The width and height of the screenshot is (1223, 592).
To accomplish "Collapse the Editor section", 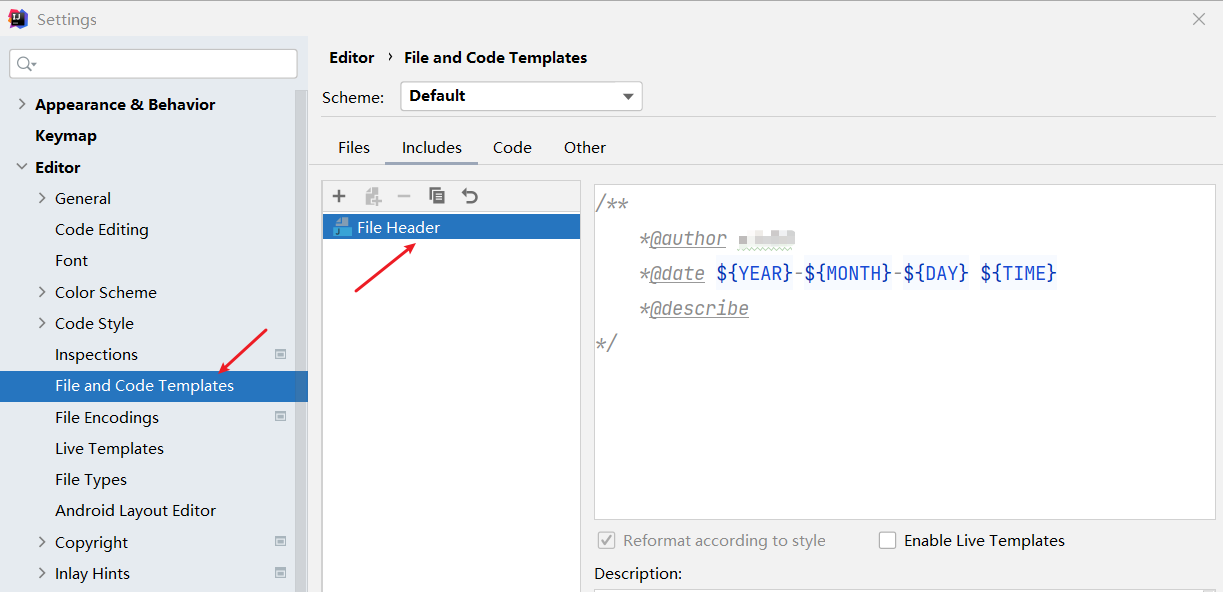I will coord(22,167).
